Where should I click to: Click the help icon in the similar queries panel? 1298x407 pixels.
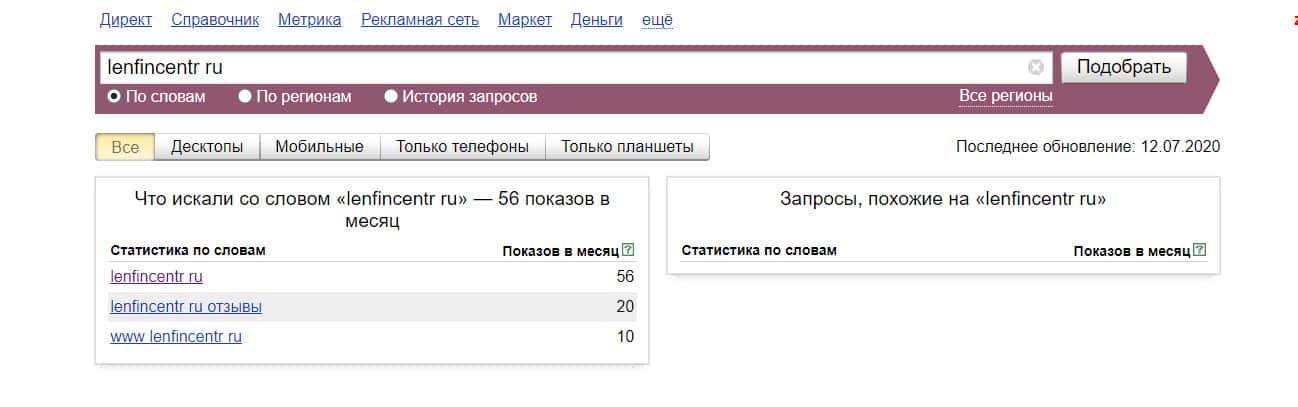pos(1200,250)
